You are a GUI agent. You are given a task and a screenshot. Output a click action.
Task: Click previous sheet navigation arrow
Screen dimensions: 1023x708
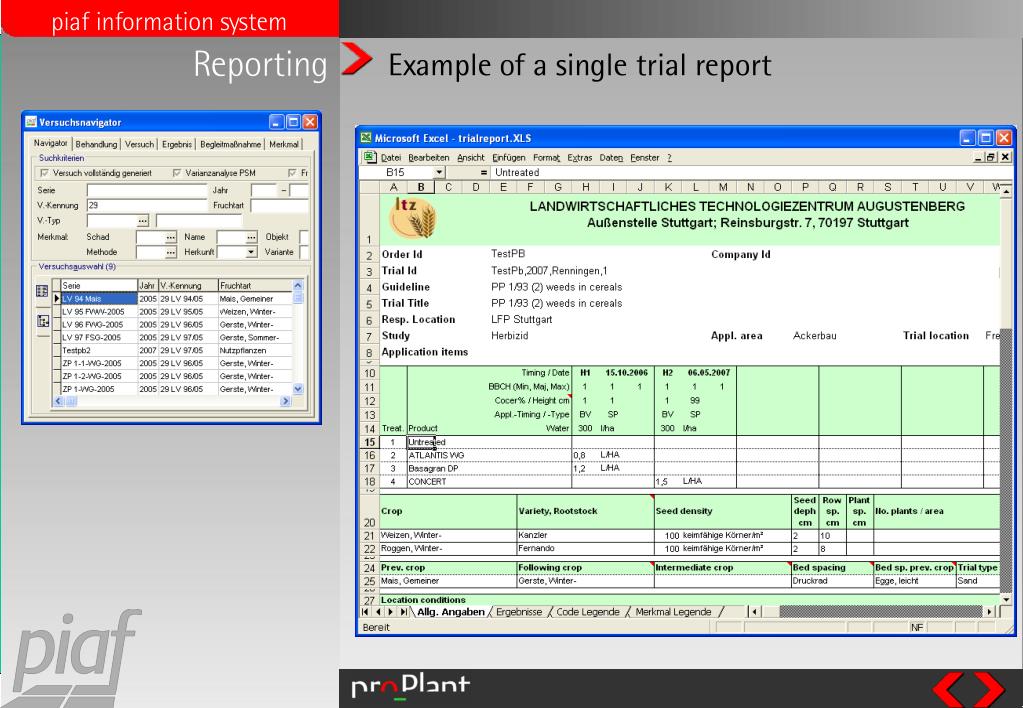378,612
